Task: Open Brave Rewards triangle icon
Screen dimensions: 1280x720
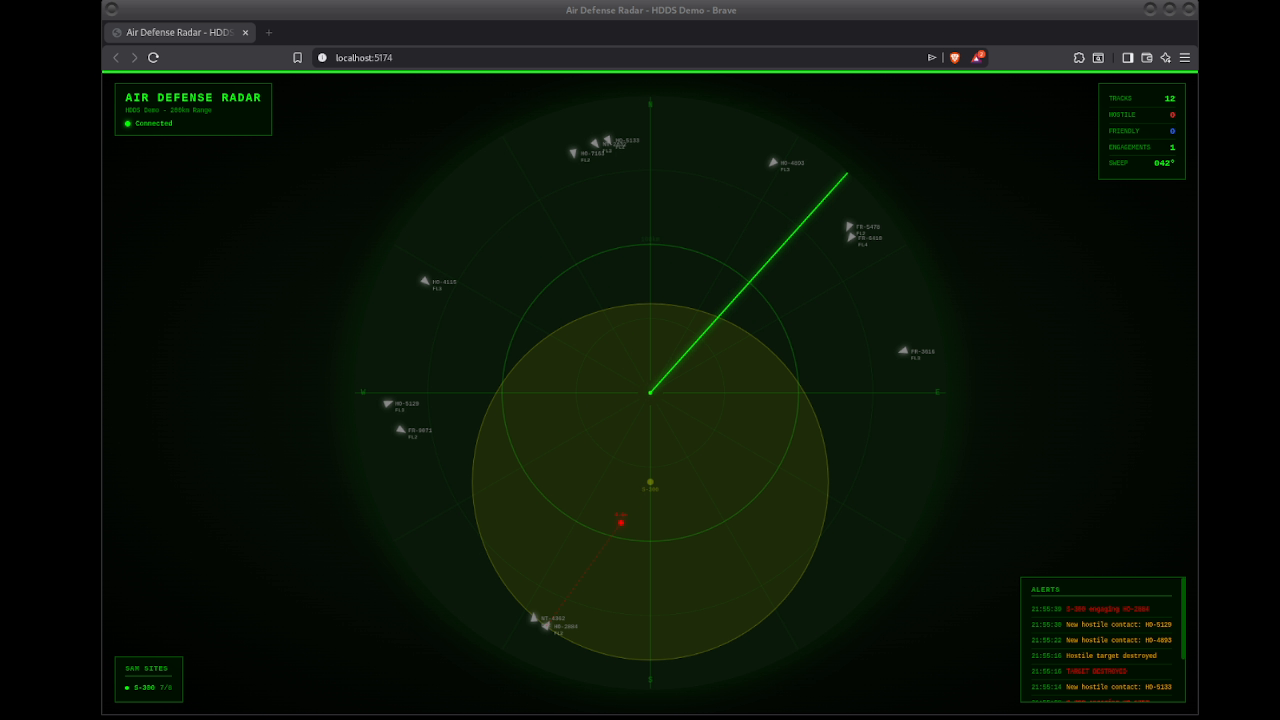Action: (977, 58)
